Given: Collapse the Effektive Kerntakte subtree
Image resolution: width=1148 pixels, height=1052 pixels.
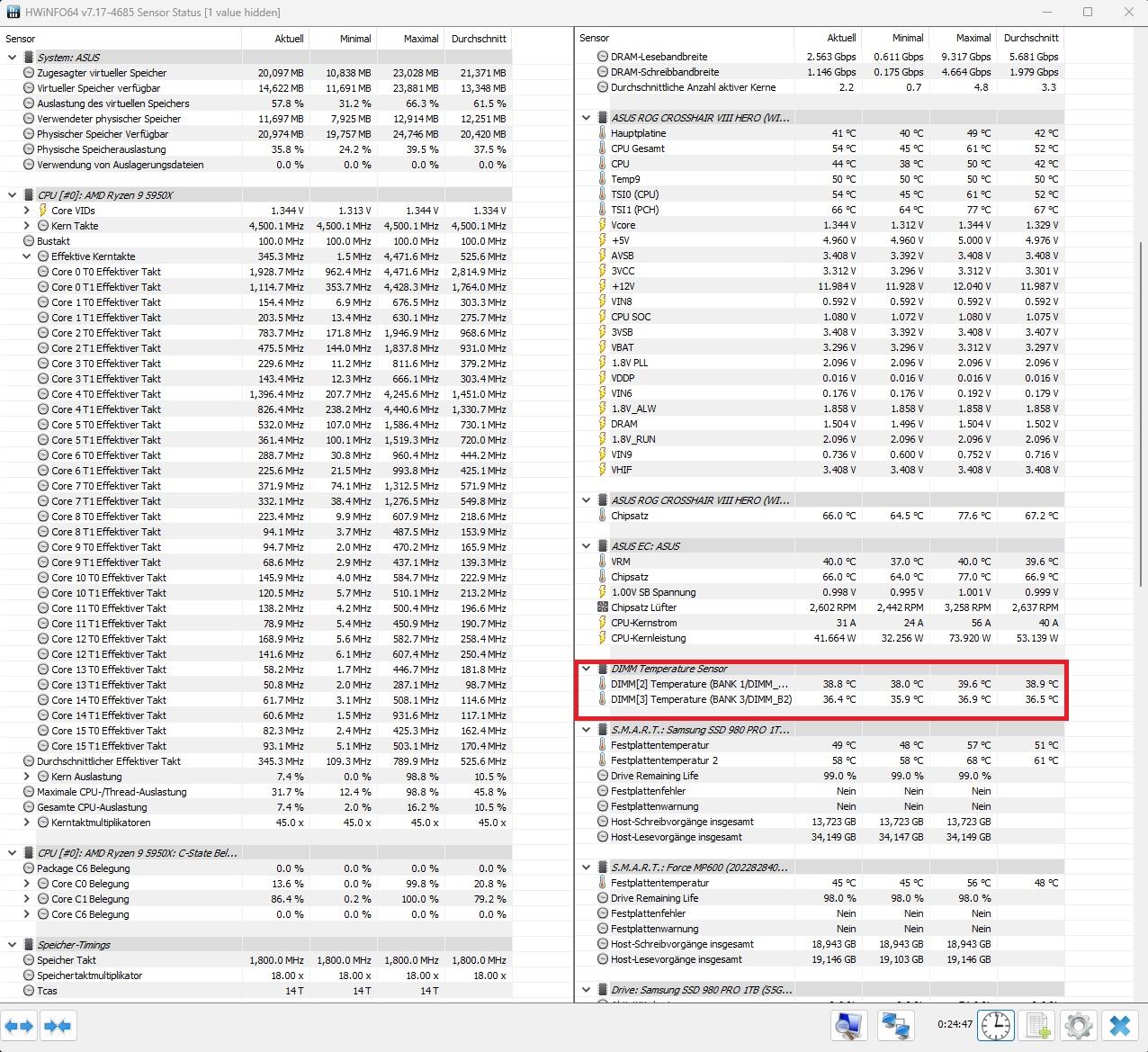Looking at the screenshot, I should [x=26, y=256].
